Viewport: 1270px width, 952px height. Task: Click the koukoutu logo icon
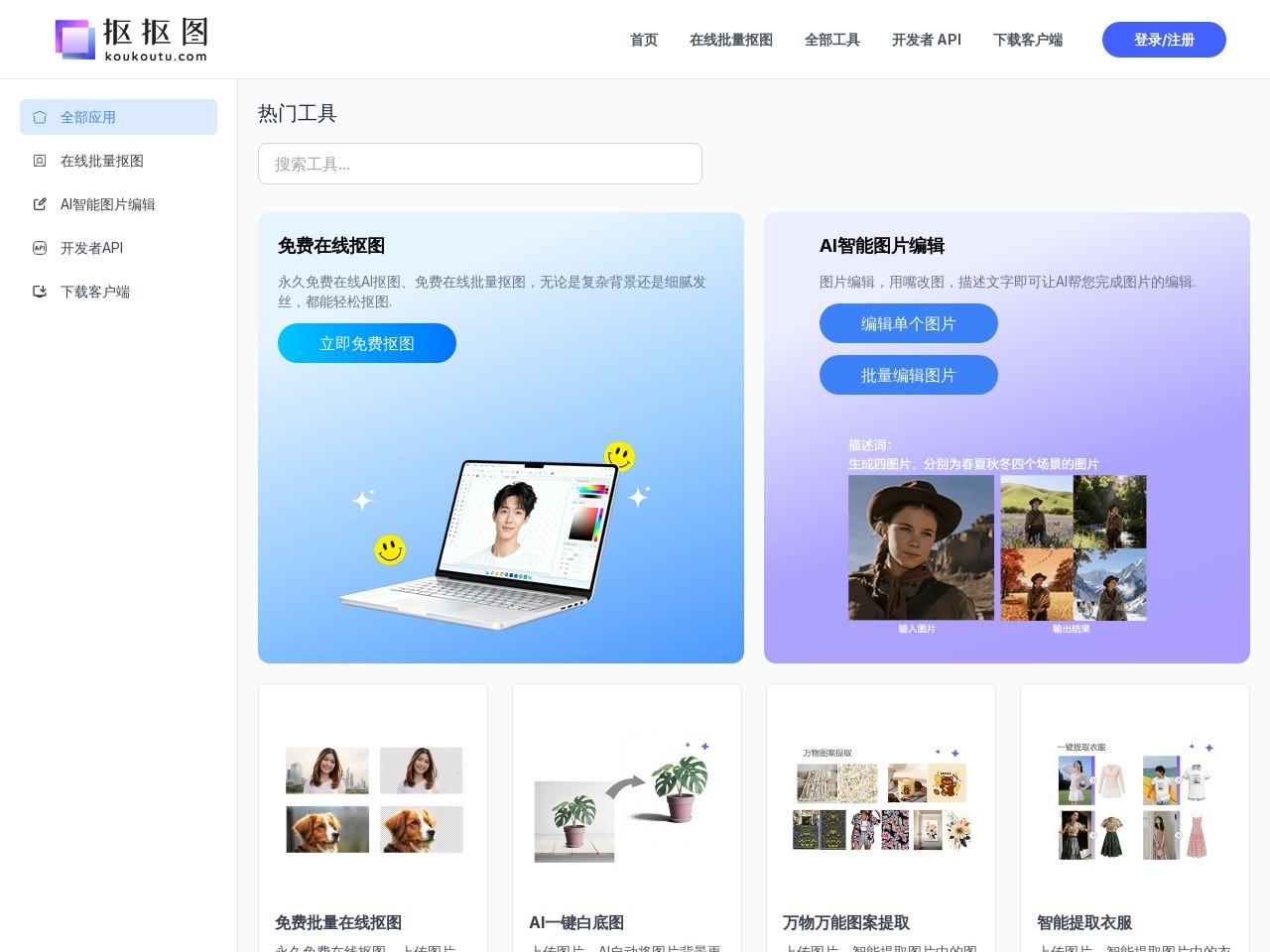pyautogui.click(x=75, y=40)
